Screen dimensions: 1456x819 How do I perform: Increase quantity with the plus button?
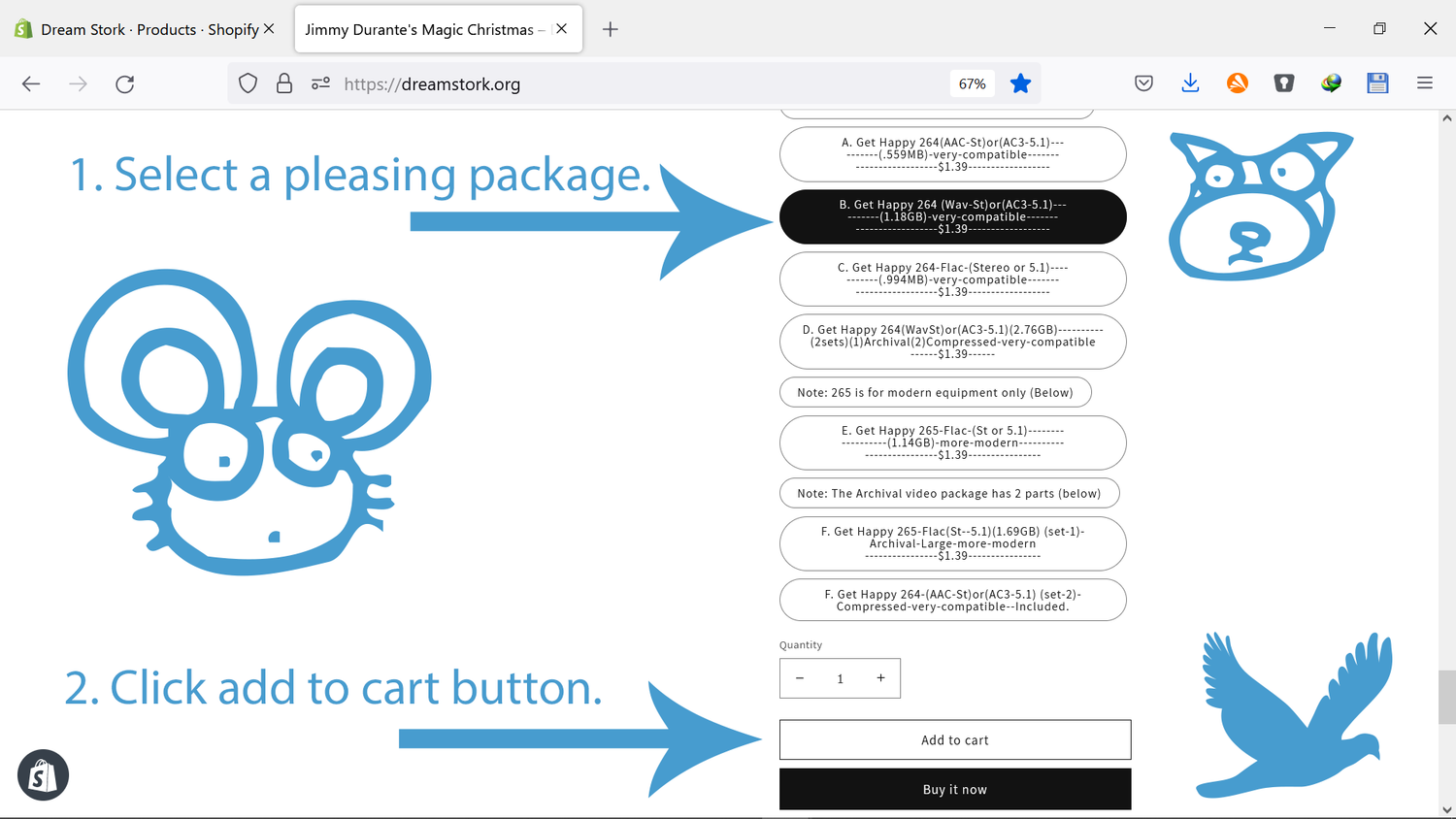click(880, 678)
